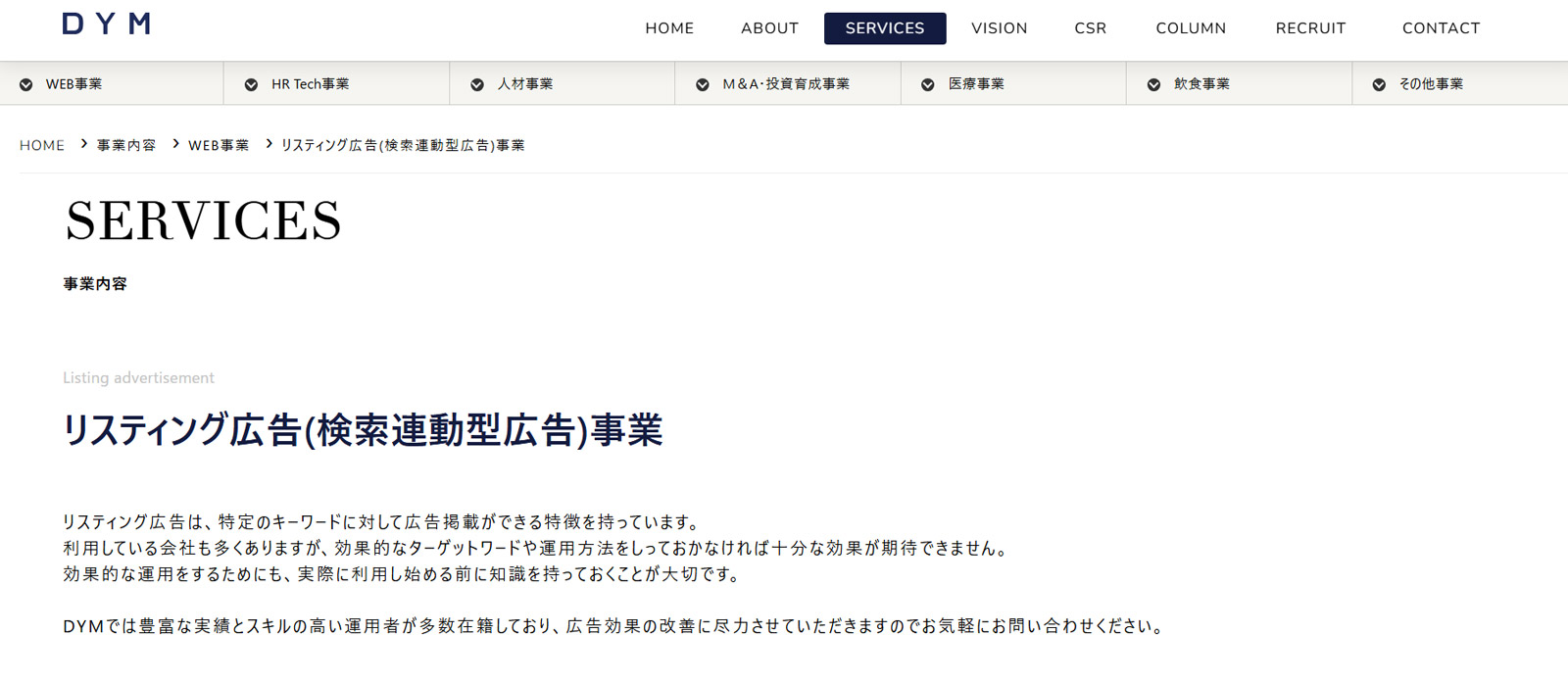Open the COLUMN menu item
The image size is (1568, 683).
(1191, 28)
